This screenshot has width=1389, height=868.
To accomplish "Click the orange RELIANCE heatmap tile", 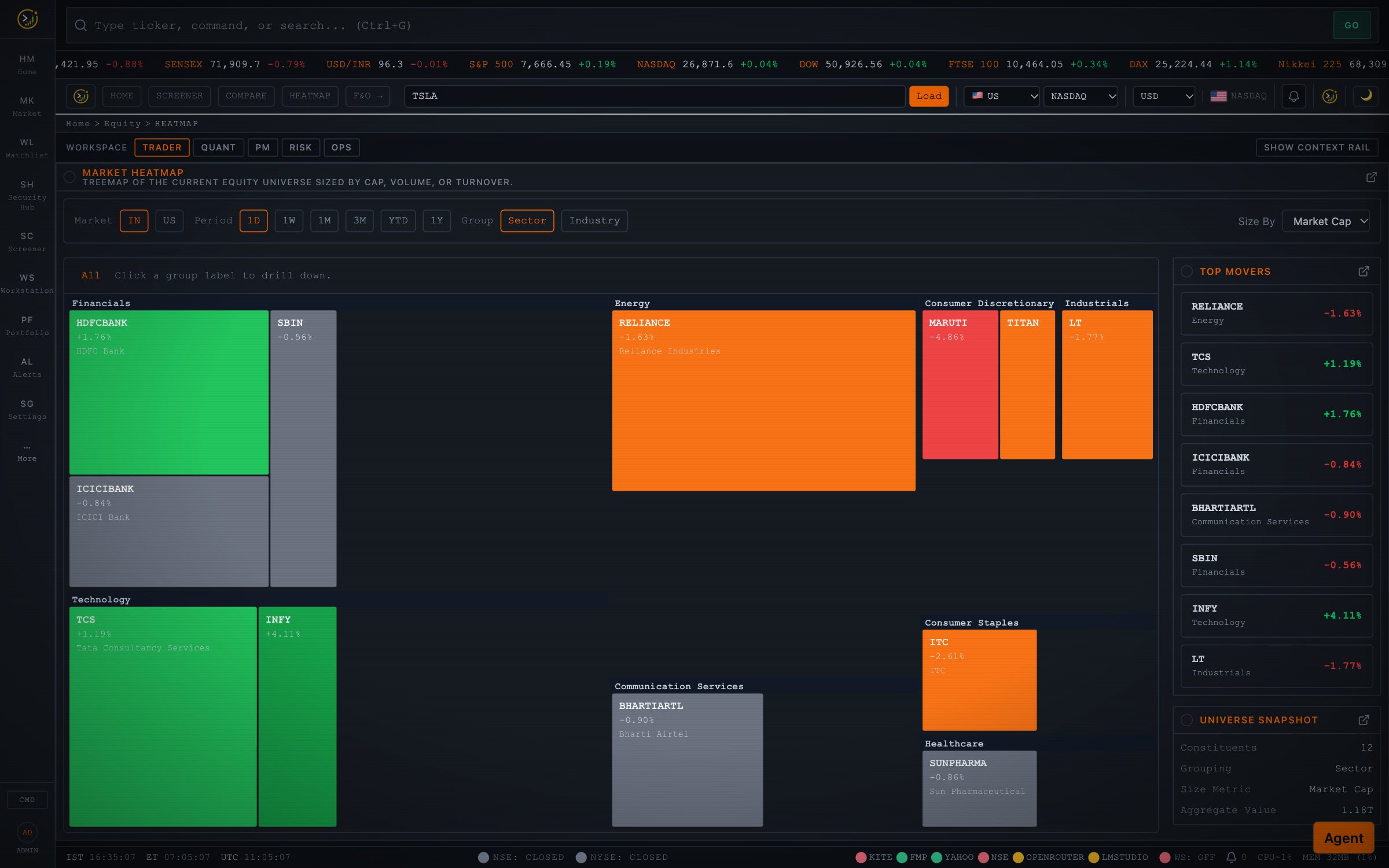I will click(764, 400).
